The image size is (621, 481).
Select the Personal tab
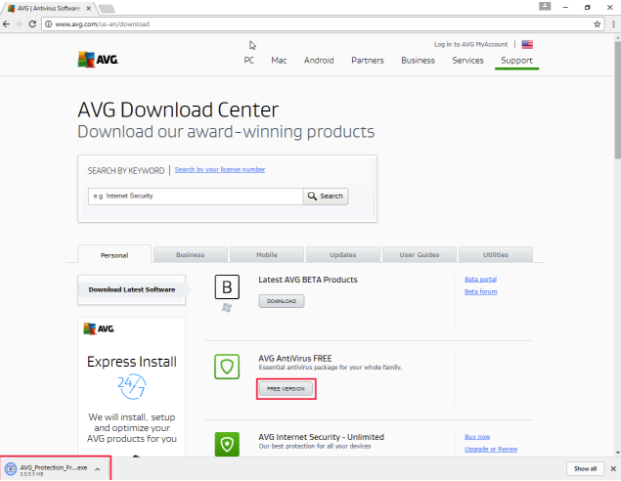click(114, 255)
